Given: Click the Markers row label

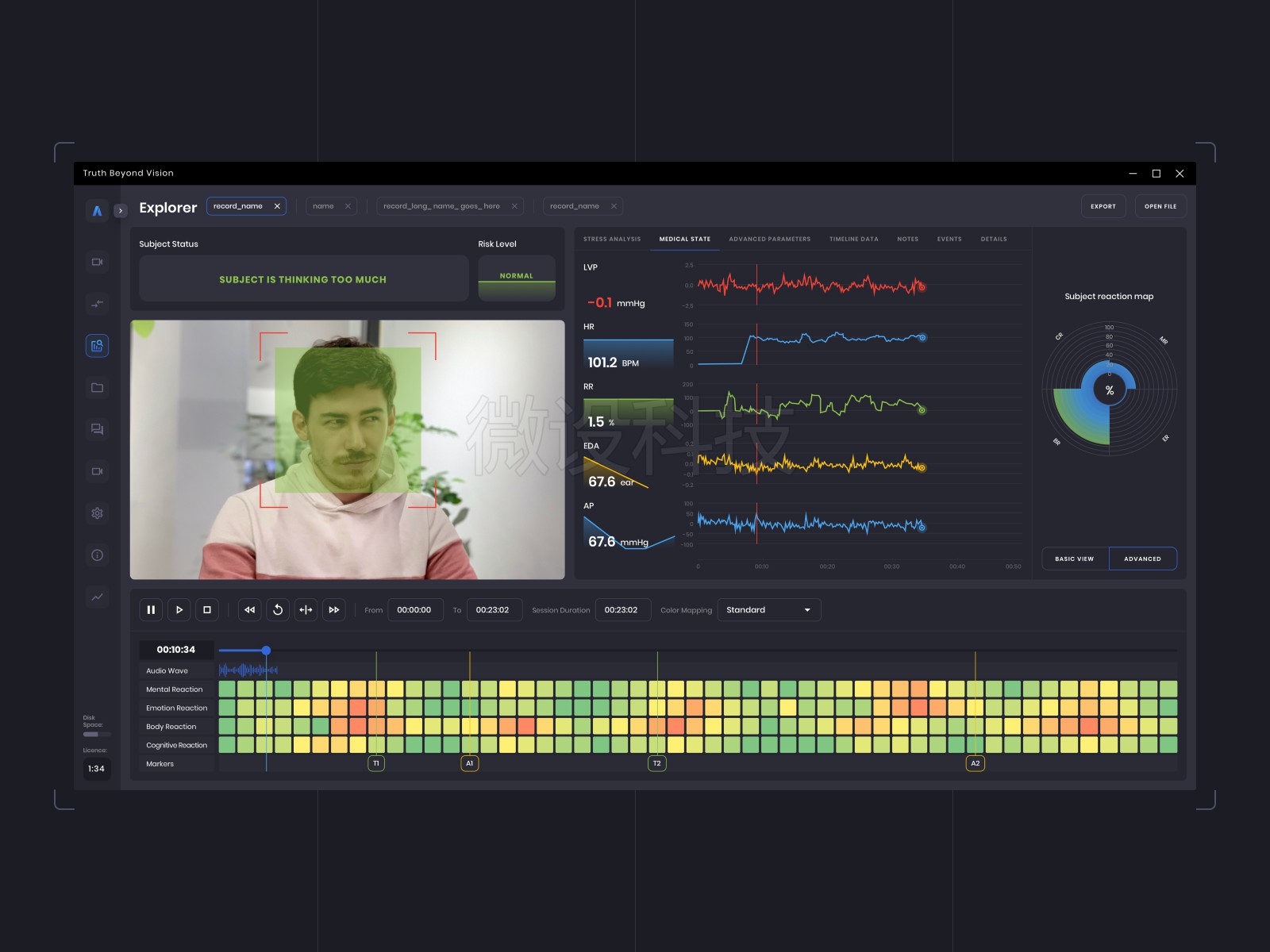Looking at the screenshot, I should [x=160, y=764].
